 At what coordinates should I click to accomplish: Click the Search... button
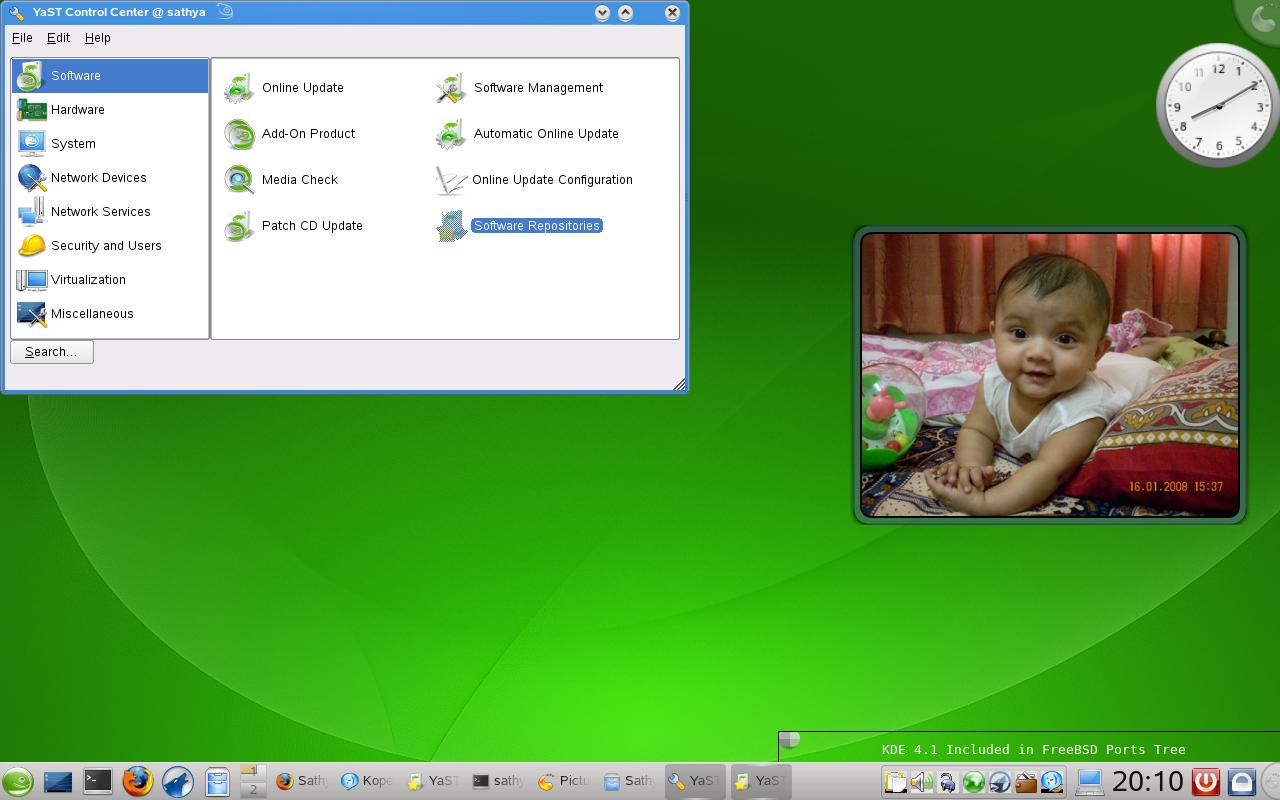pos(52,352)
